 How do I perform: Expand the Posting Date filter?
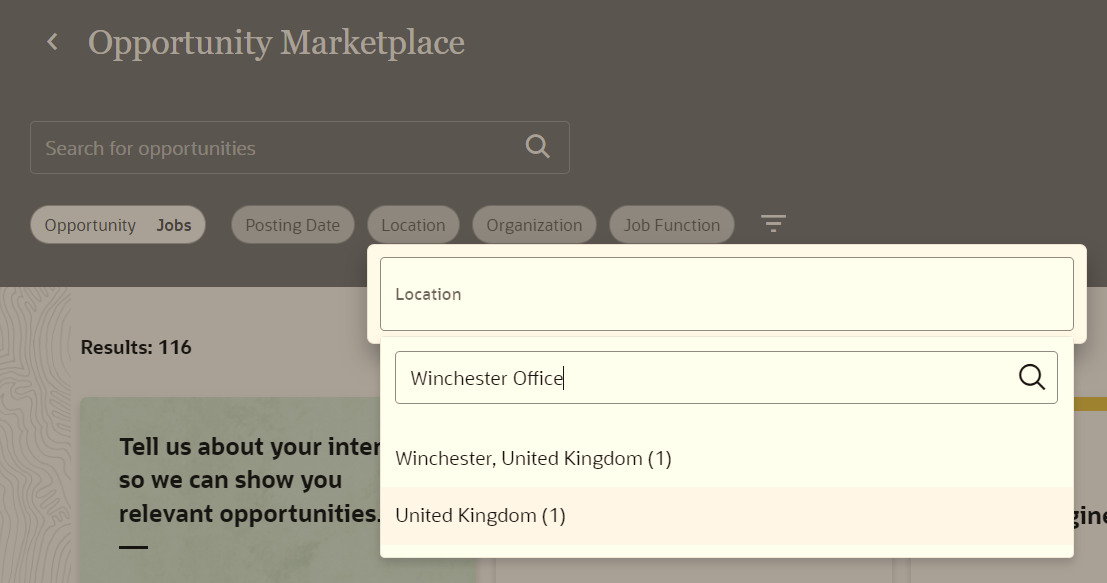pos(292,225)
